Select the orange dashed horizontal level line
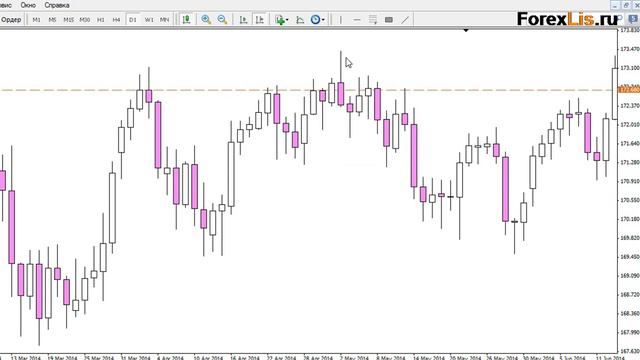The height and width of the screenshot is (360, 640). (x=309, y=90)
